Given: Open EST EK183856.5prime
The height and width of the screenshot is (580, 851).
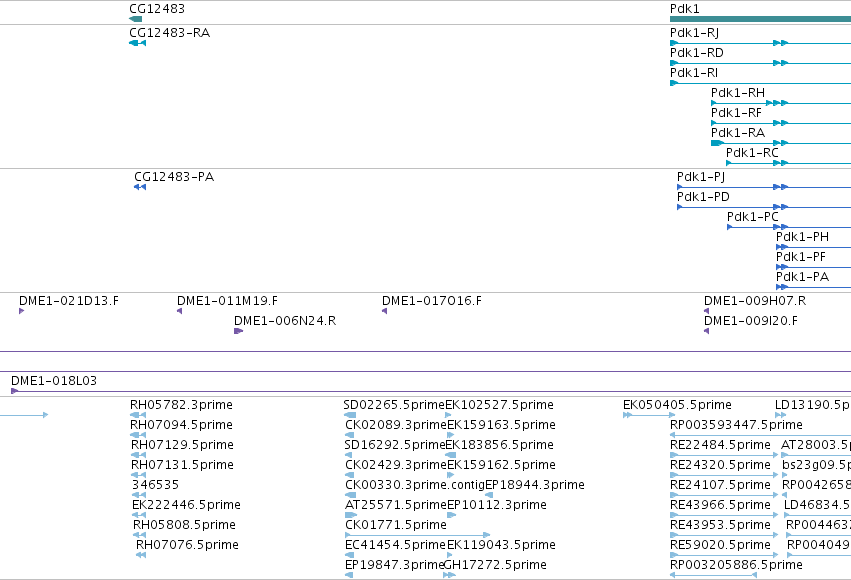Looking at the screenshot, I should [x=499, y=445].
